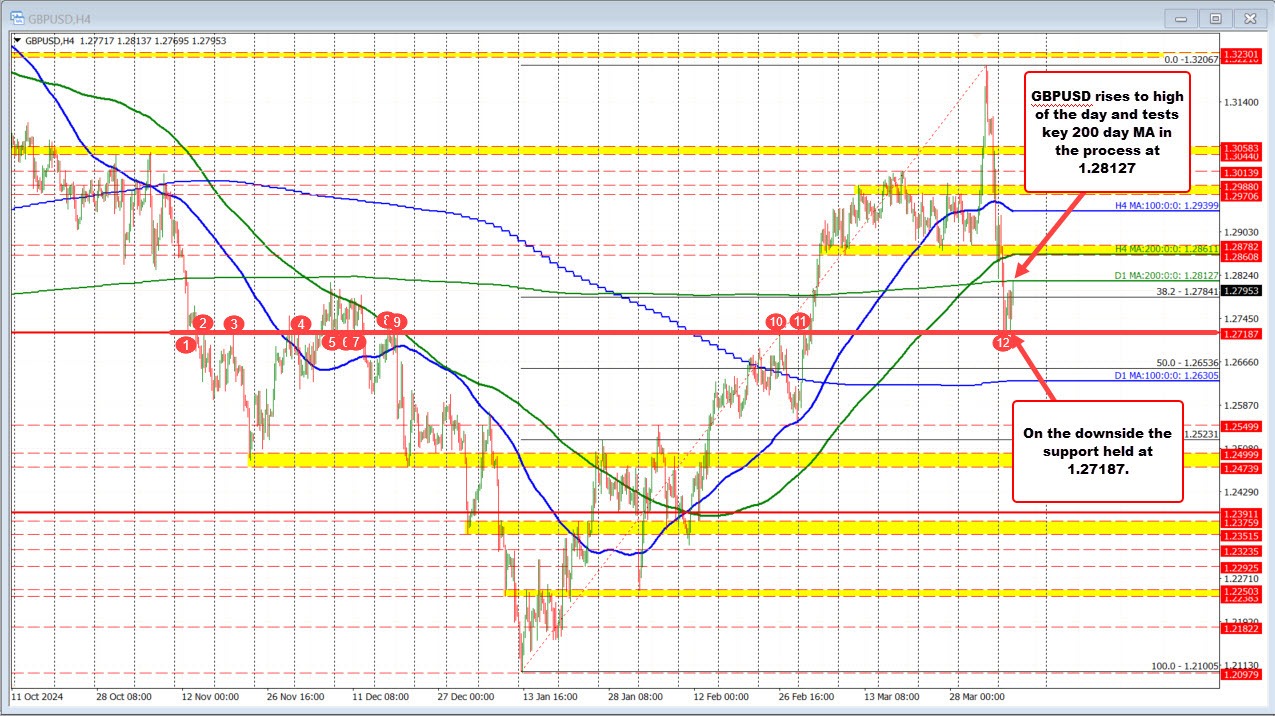The height and width of the screenshot is (716, 1275).
Task: Restore down the GBPUSD chart window
Action: 1215,18
